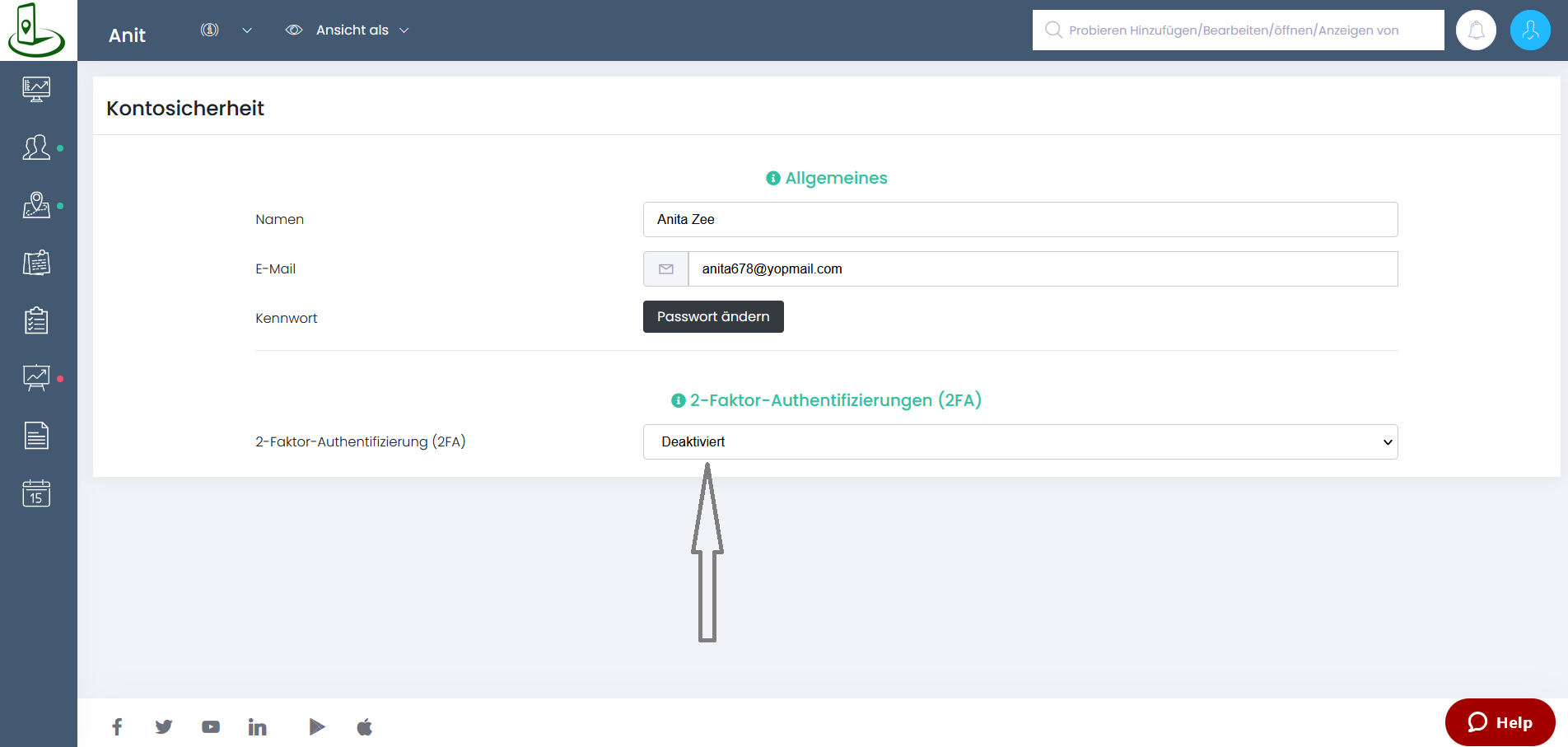The width and height of the screenshot is (1568, 747).
Task: Open the calendar icon in sidebar
Action: tap(36, 493)
